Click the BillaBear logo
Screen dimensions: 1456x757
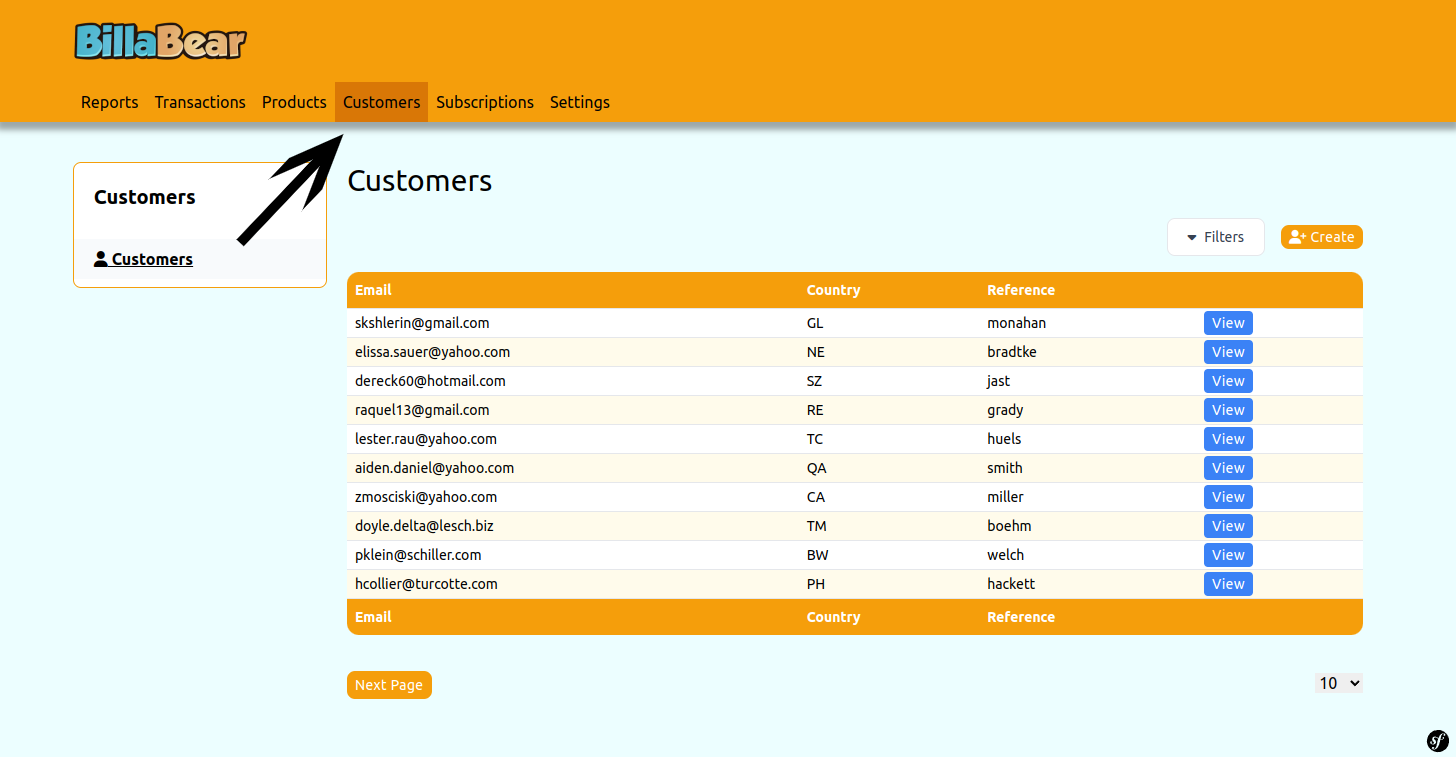pyautogui.click(x=160, y=41)
